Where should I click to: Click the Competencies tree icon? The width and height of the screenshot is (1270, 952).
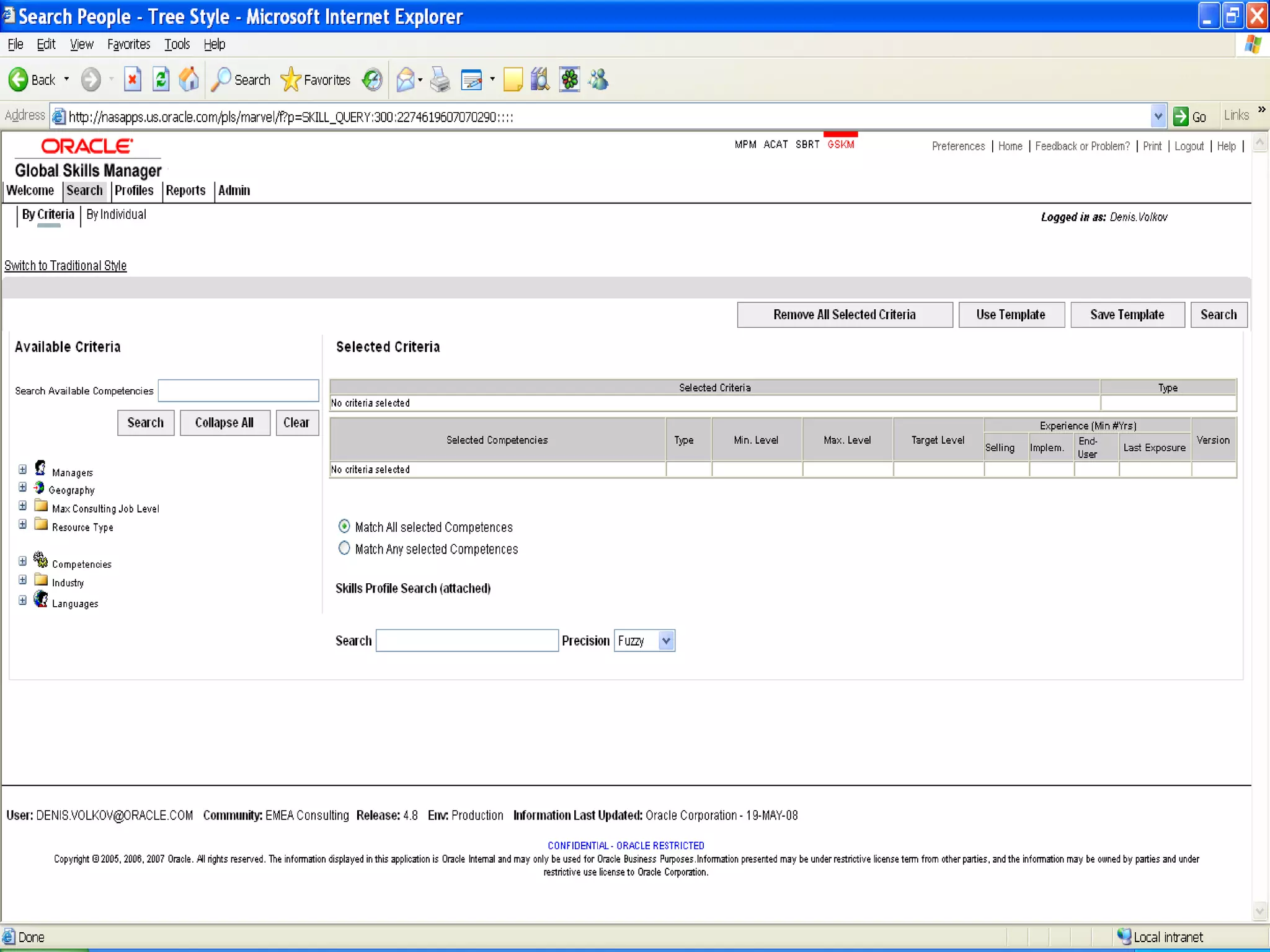pyautogui.click(x=41, y=560)
